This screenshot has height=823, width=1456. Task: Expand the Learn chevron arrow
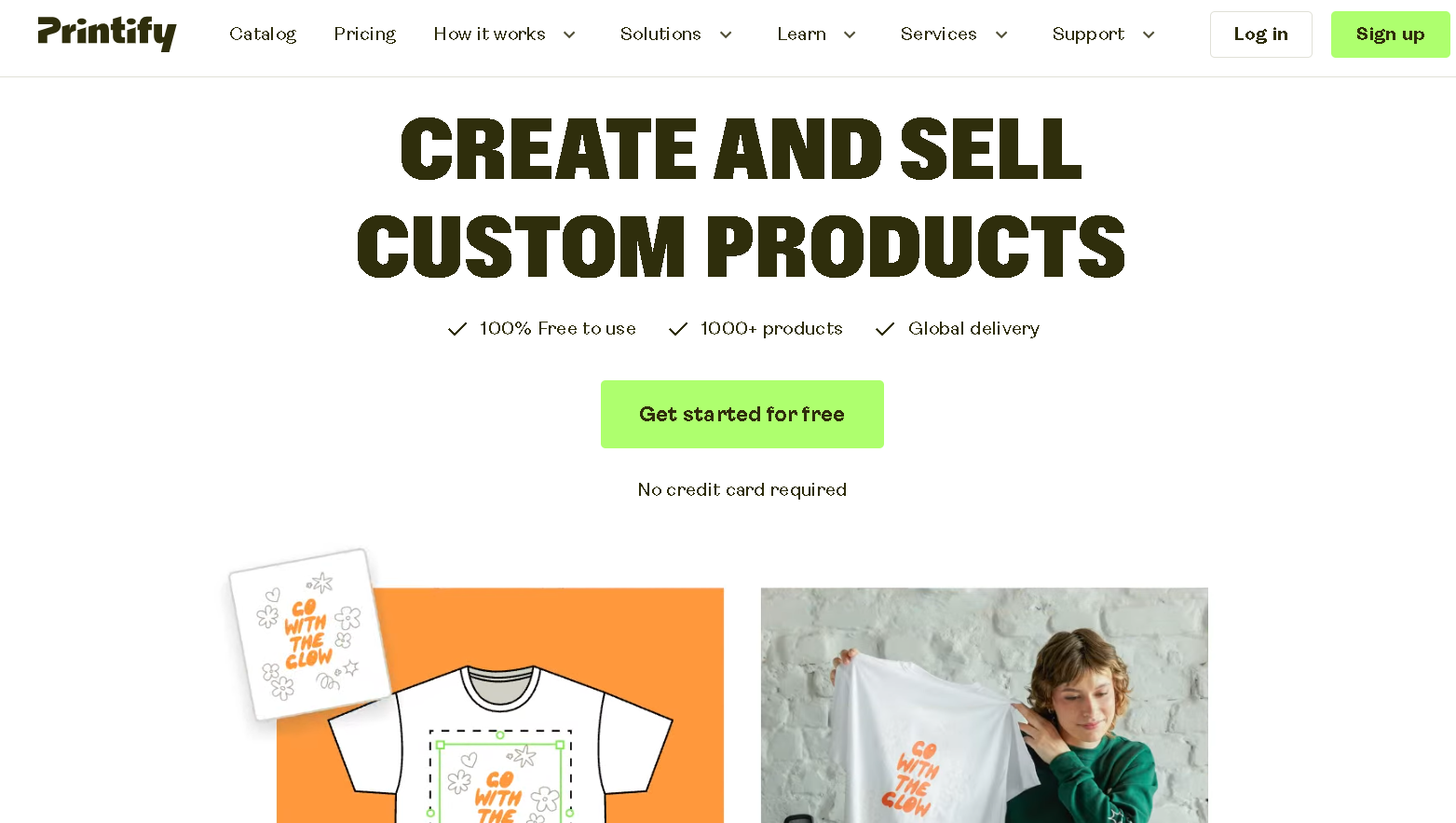850,34
